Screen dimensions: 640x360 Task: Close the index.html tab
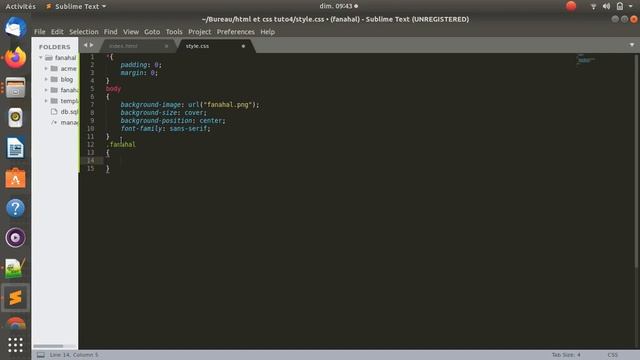[167, 46]
